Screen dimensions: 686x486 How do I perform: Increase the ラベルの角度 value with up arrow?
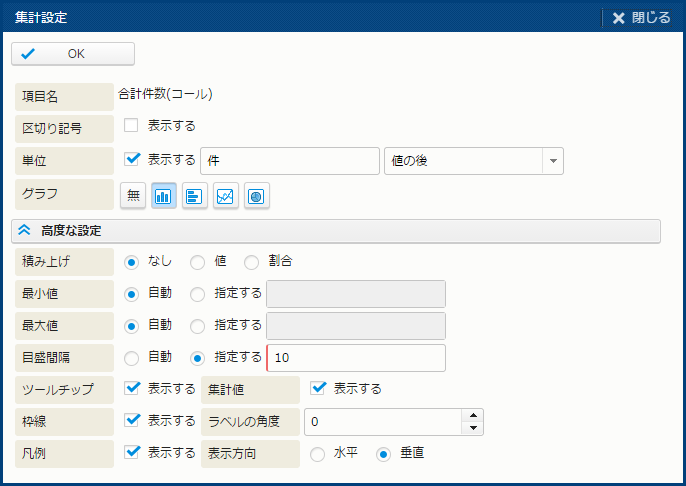(474, 416)
